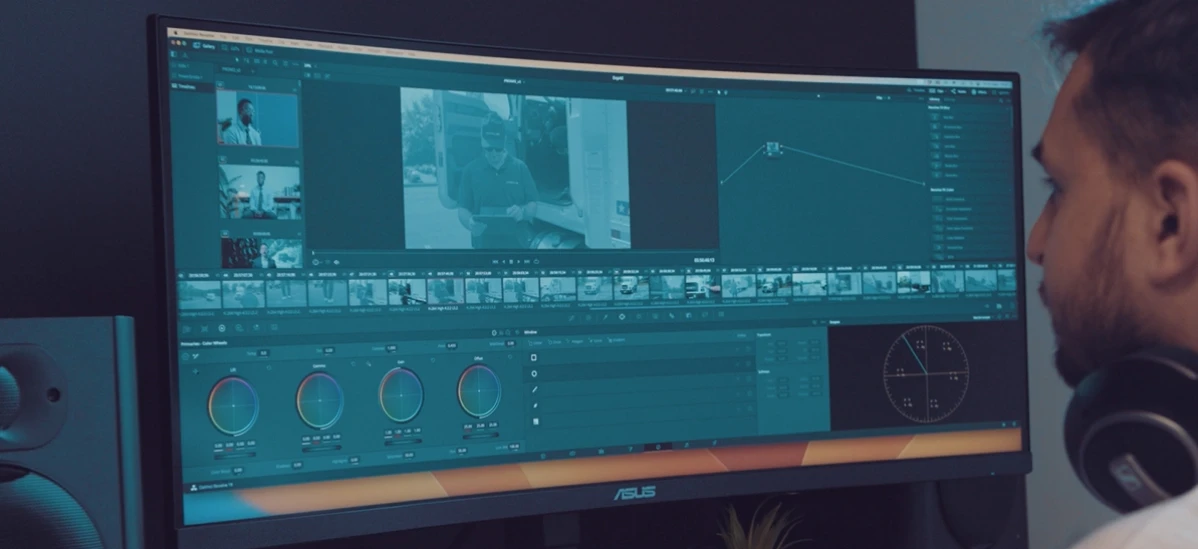Click the corrector node in node graph
The image size is (1198, 549).
[x=773, y=148]
